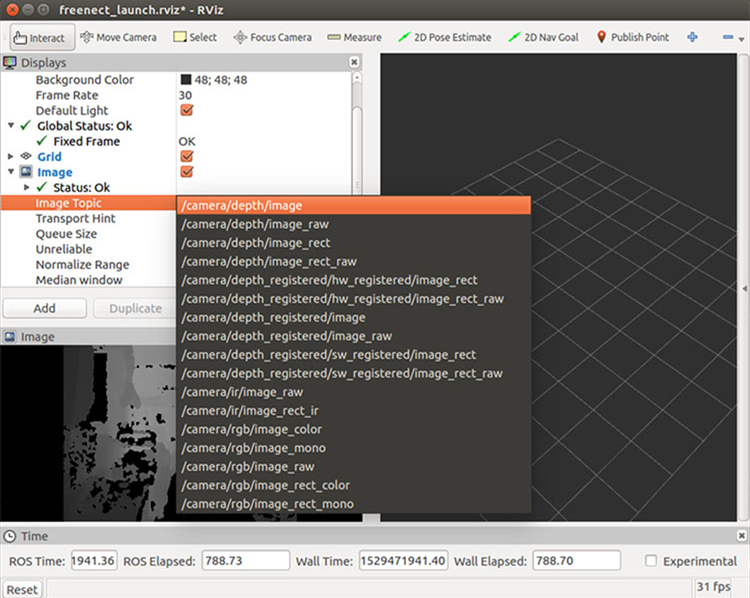Activate the Move Camera tool
This screenshot has height=598, width=750.
118,37
